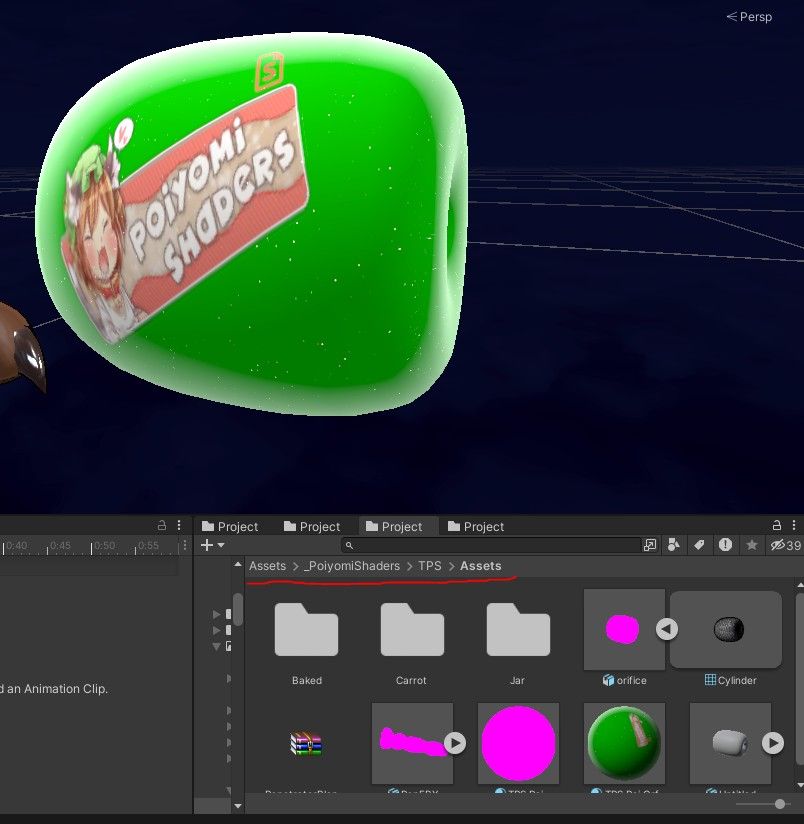Lock the Animation panel with its padlock icon

point(162,525)
